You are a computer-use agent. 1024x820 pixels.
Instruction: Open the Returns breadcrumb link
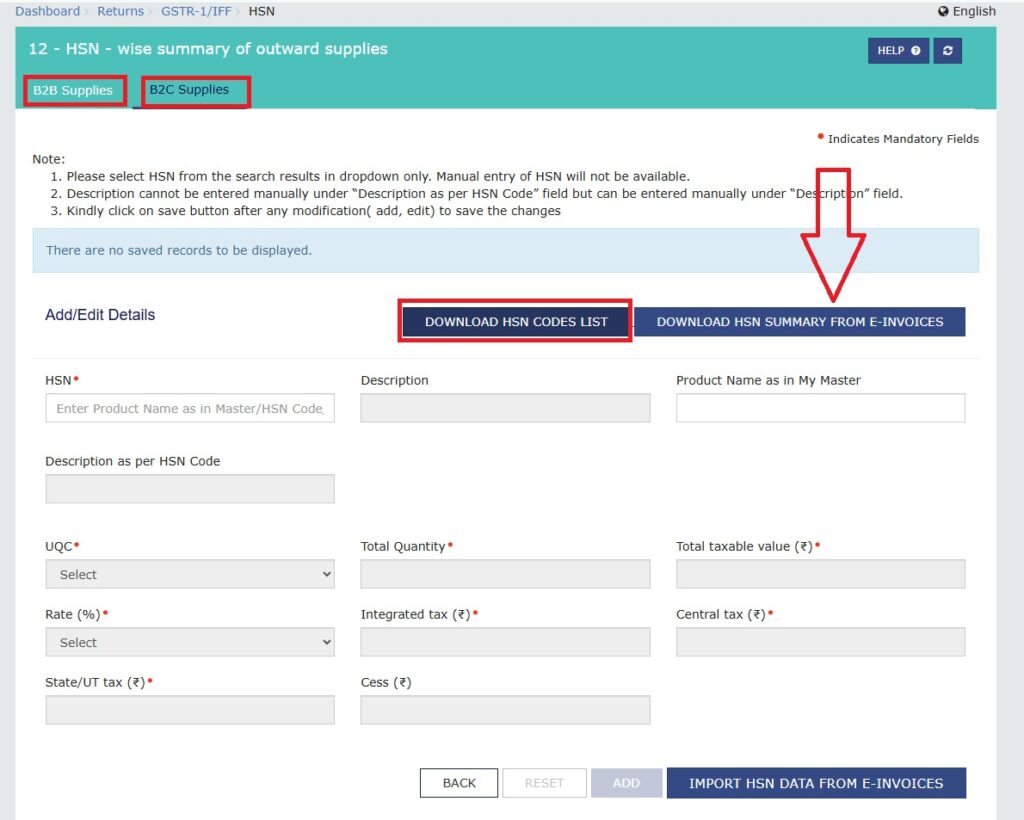[x=120, y=11]
